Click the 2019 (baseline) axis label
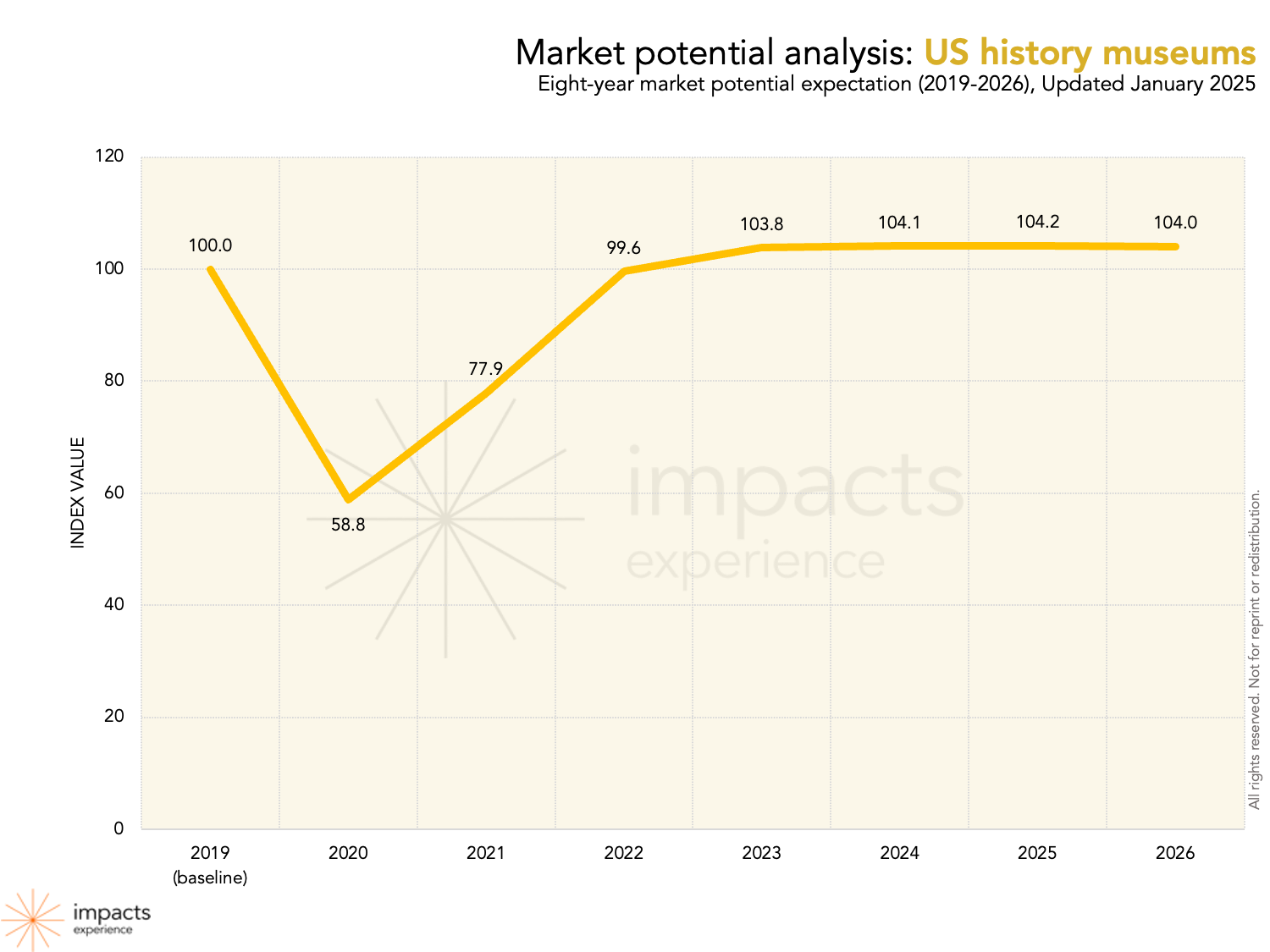Image resolution: width=1270 pixels, height=952 pixels. pyautogui.click(x=210, y=864)
